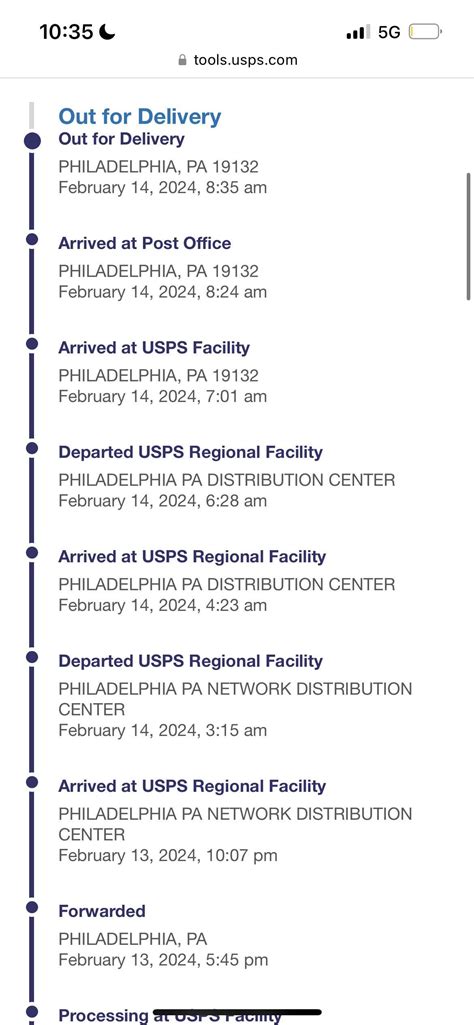Click the home indicator bar at bottom
The image size is (474, 1025).
[x=237, y=1013]
